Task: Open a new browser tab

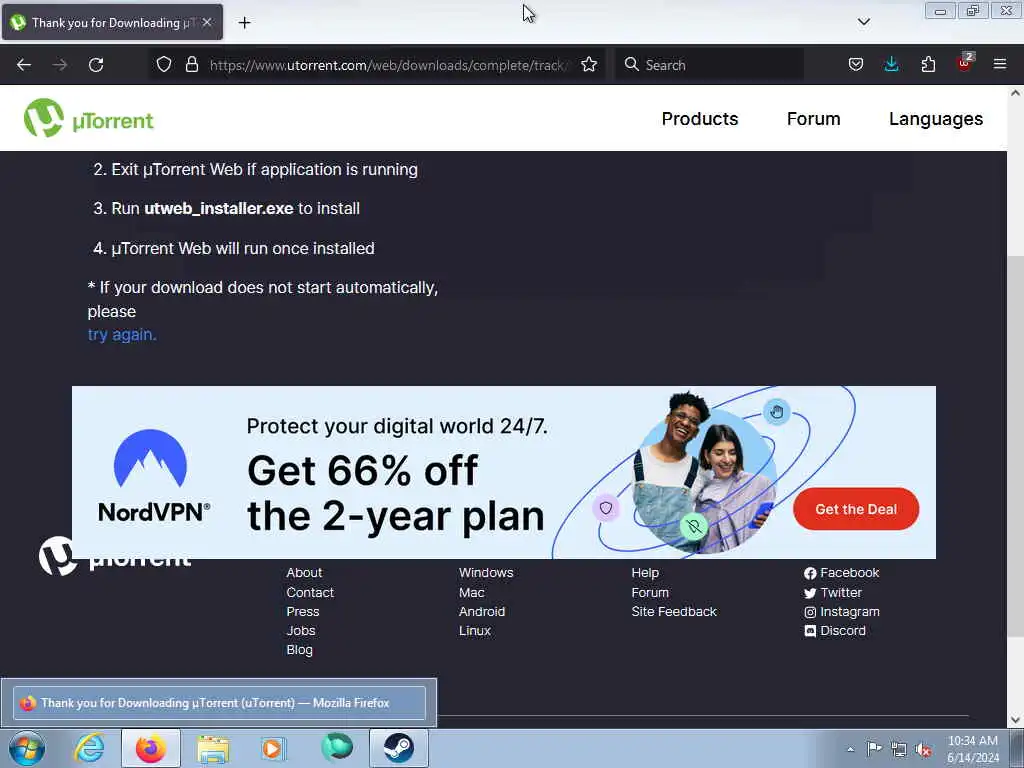Action: (x=244, y=23)
